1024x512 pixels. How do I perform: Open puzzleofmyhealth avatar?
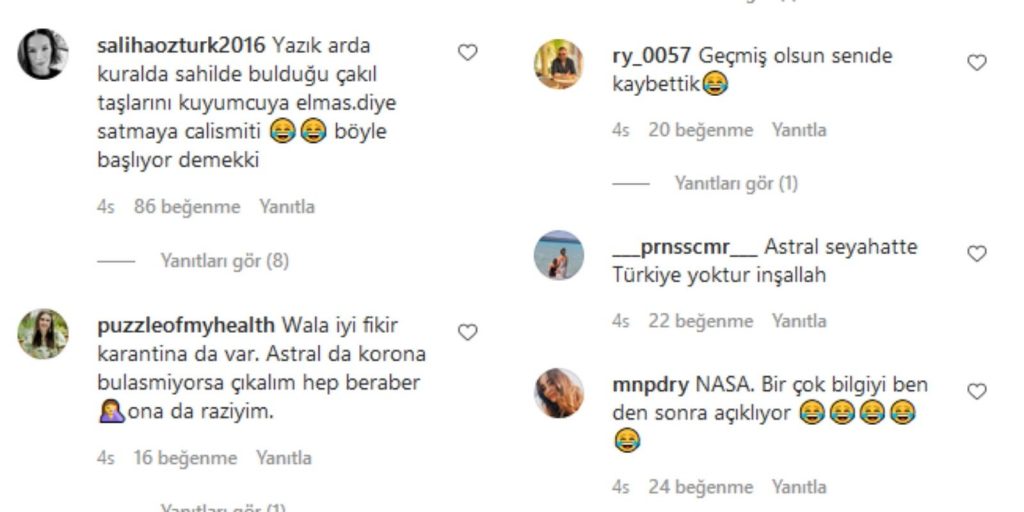click(43, 334)
